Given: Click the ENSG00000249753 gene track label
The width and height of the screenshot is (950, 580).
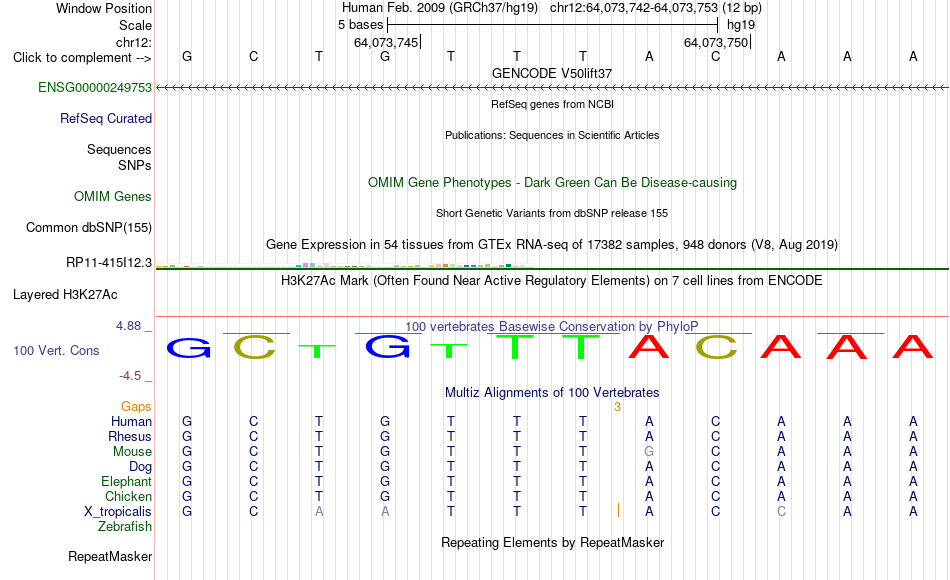Looking at the screenshot, I should tap(95, 87).
